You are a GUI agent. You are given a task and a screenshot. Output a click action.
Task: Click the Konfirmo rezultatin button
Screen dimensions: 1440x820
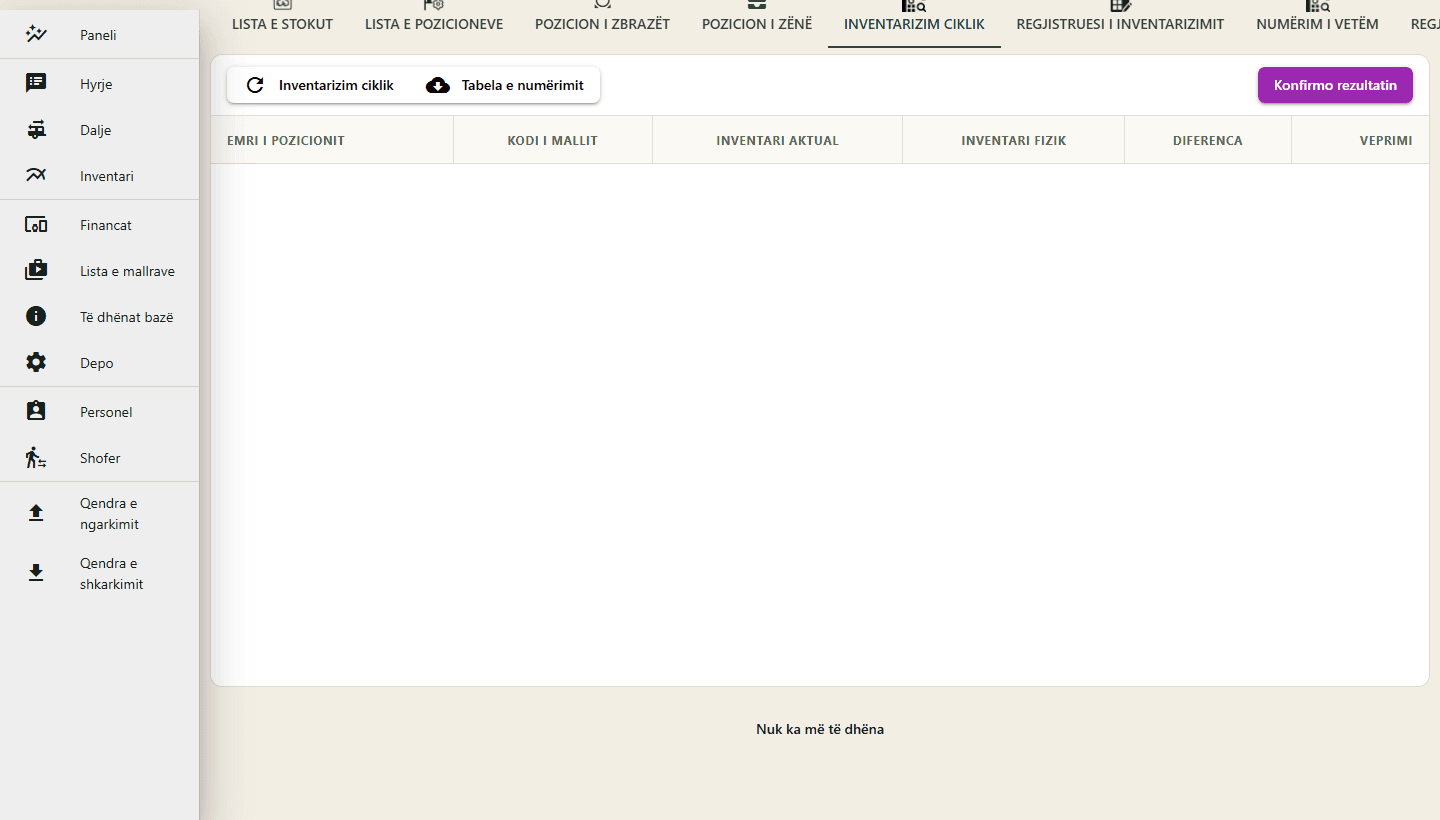[1335, 85]
